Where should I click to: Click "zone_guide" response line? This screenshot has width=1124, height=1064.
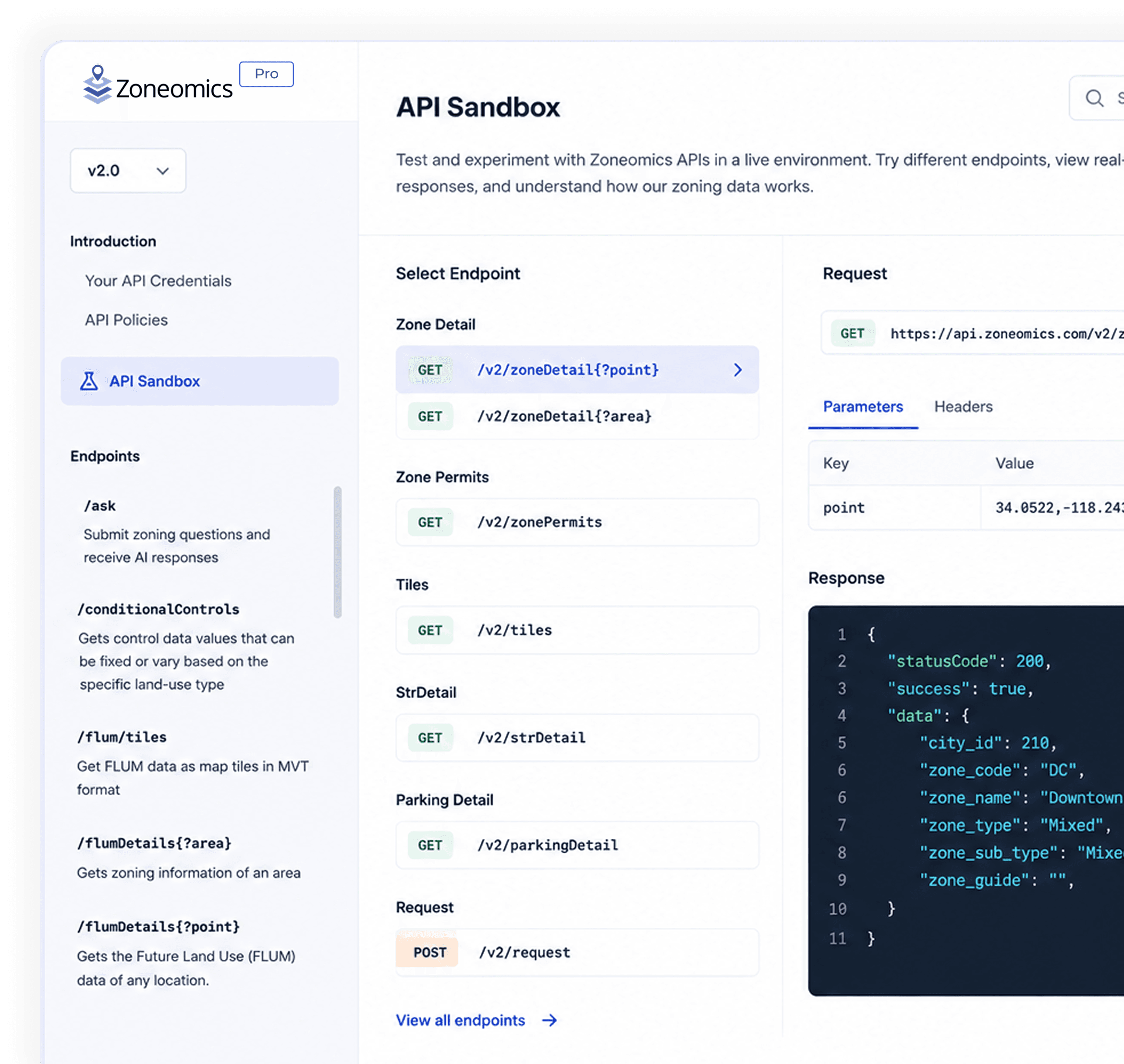coord(997,880)
